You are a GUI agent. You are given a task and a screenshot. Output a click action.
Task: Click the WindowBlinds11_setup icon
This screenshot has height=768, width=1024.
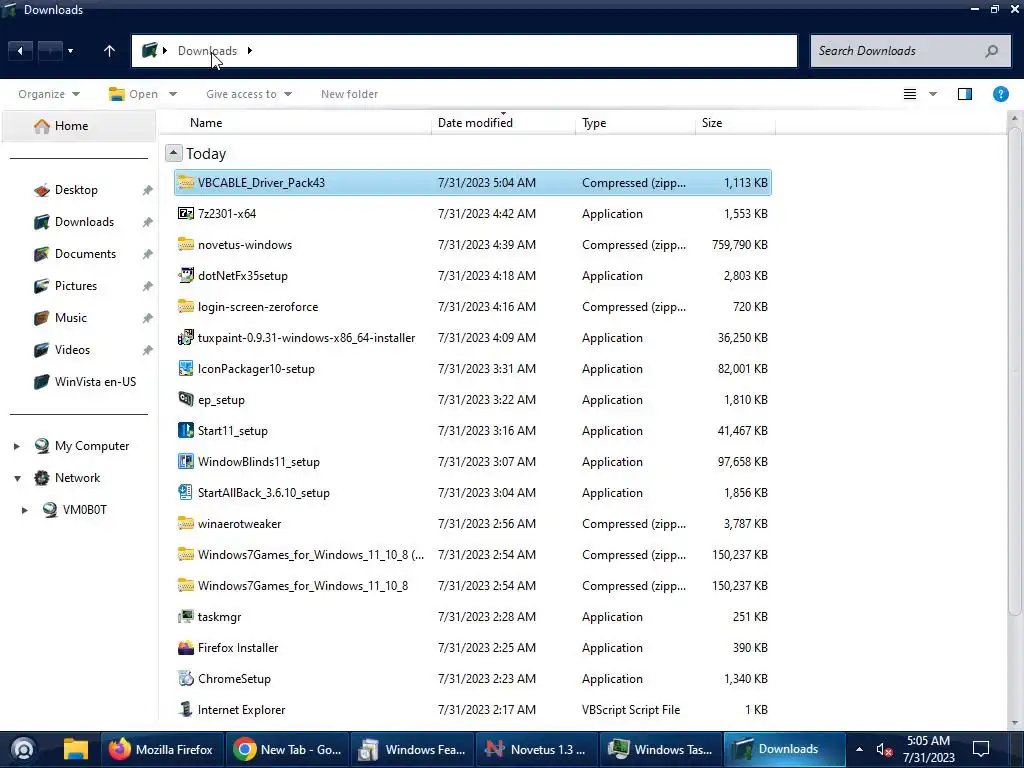click(186, 462)
